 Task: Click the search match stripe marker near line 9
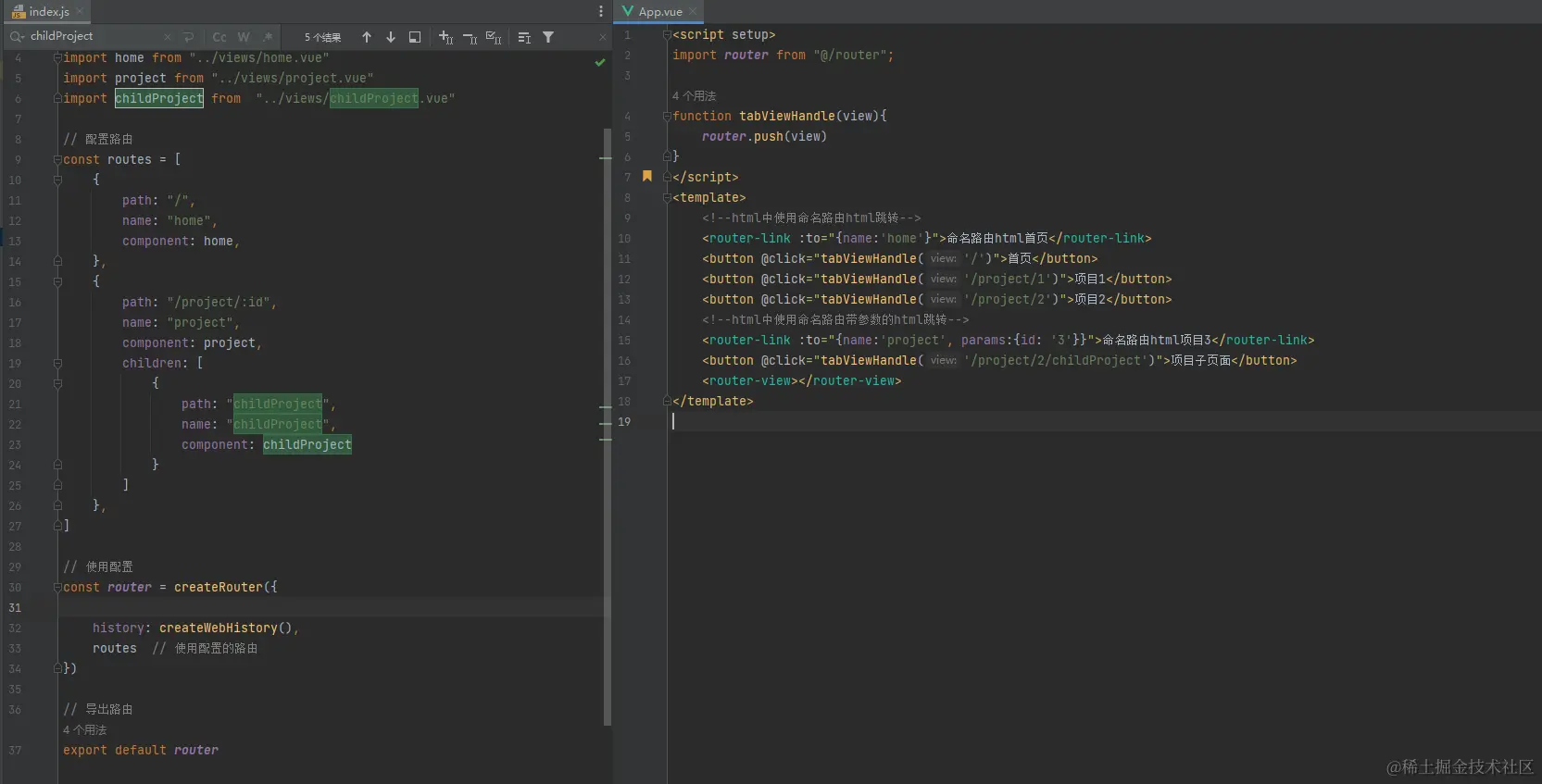(x=606, y=159)
